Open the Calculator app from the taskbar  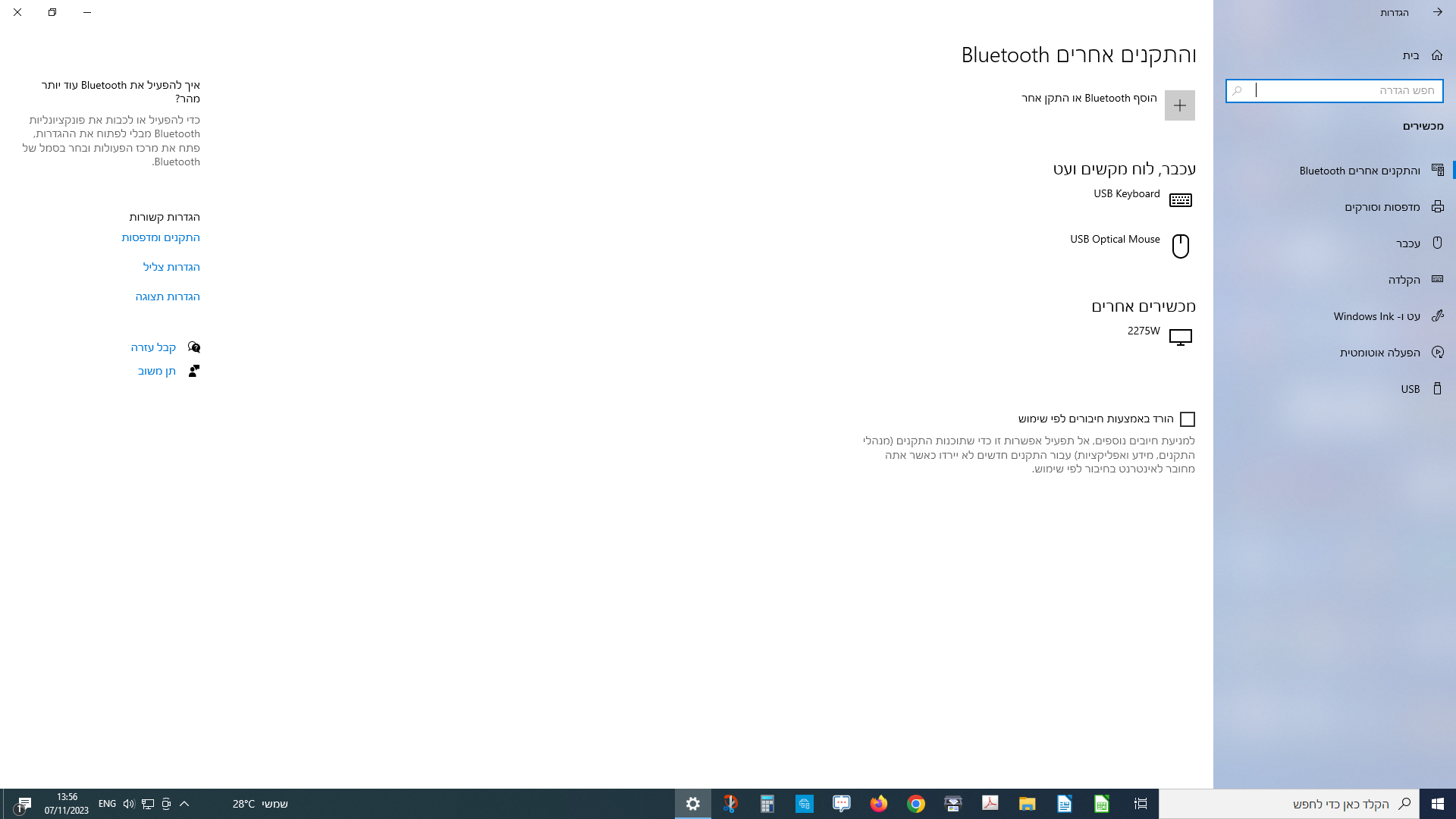point(767,804)
